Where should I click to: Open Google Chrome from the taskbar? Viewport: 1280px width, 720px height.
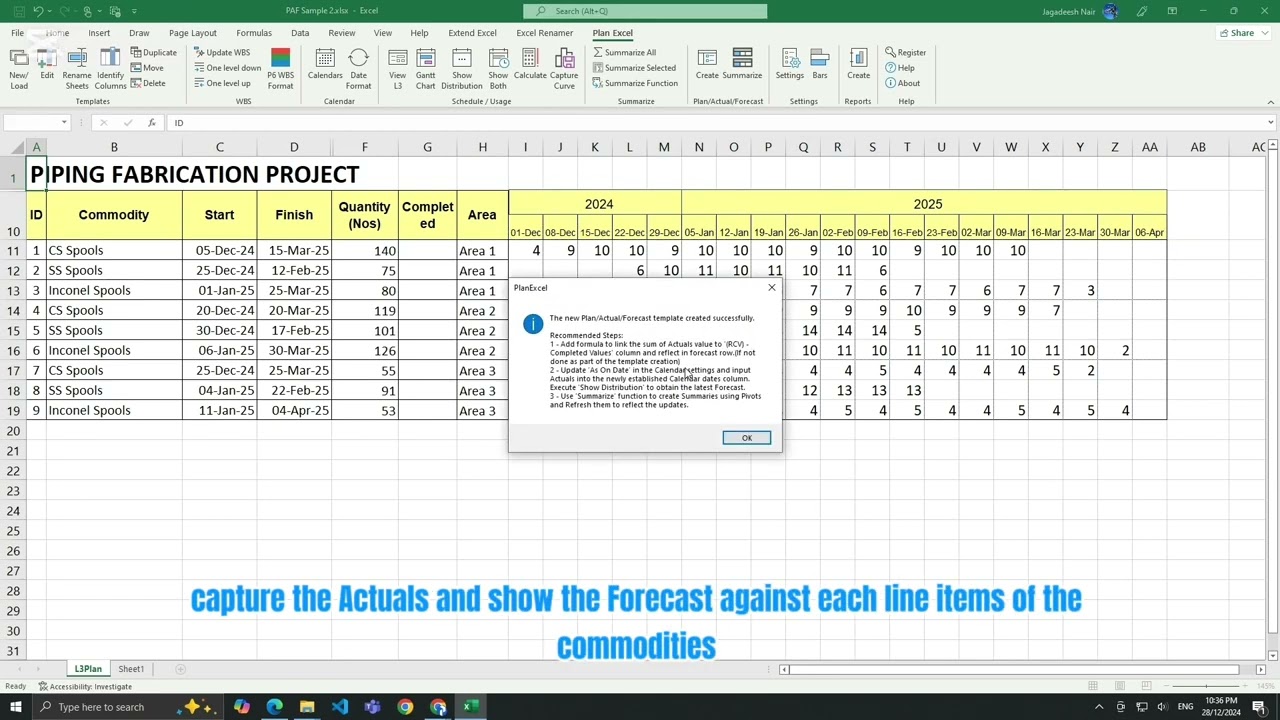tap(405, 707)
